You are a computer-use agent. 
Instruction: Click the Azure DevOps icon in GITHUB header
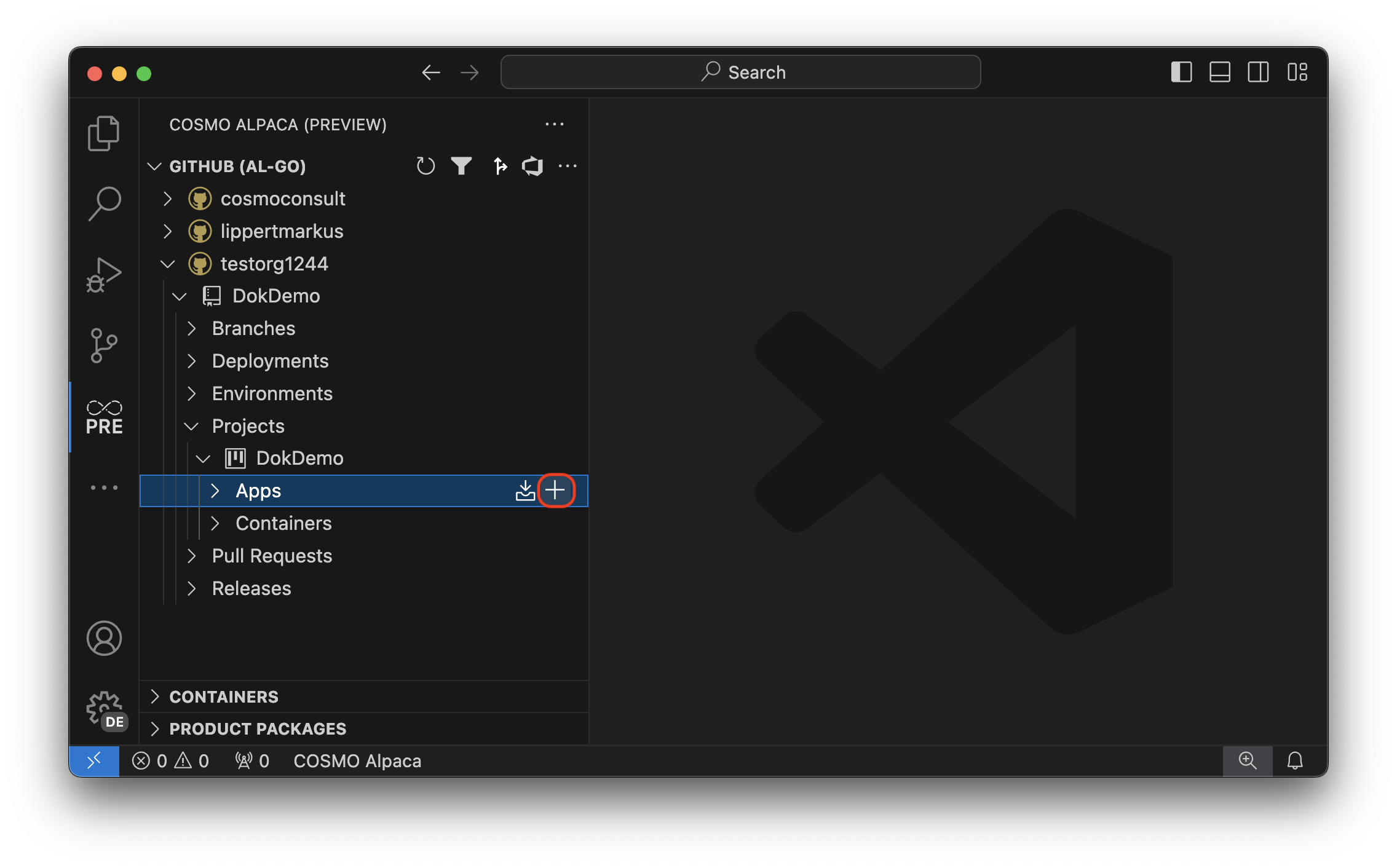pyautogui.click(x=532, y=166)
